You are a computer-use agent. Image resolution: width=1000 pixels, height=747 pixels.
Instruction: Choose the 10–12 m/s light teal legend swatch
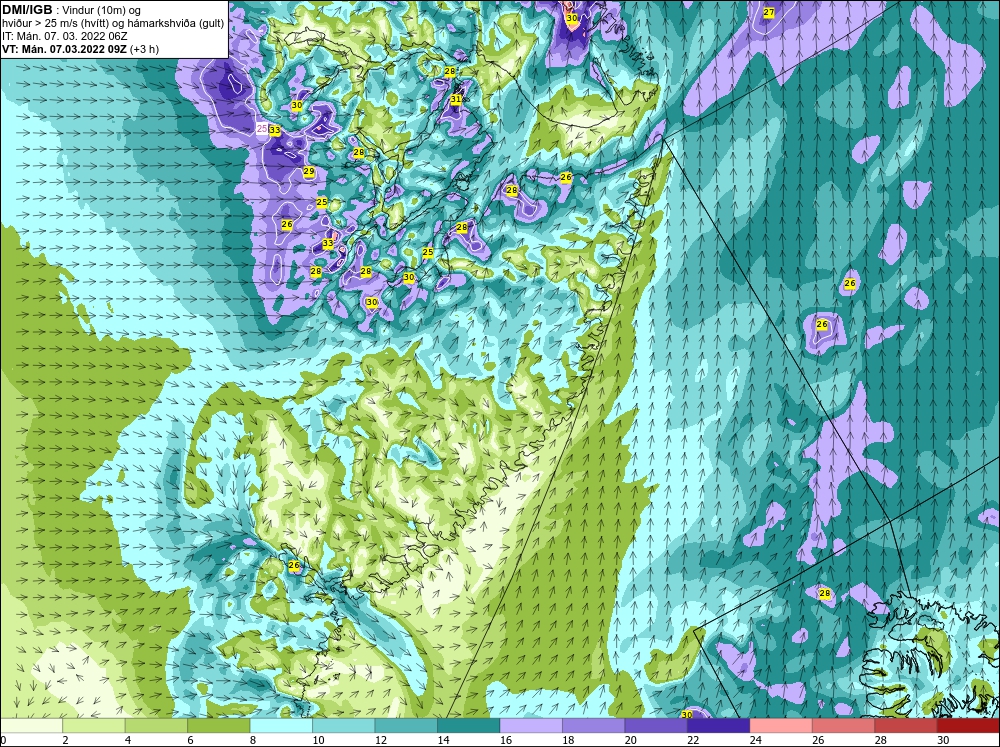tap(344, 726)
